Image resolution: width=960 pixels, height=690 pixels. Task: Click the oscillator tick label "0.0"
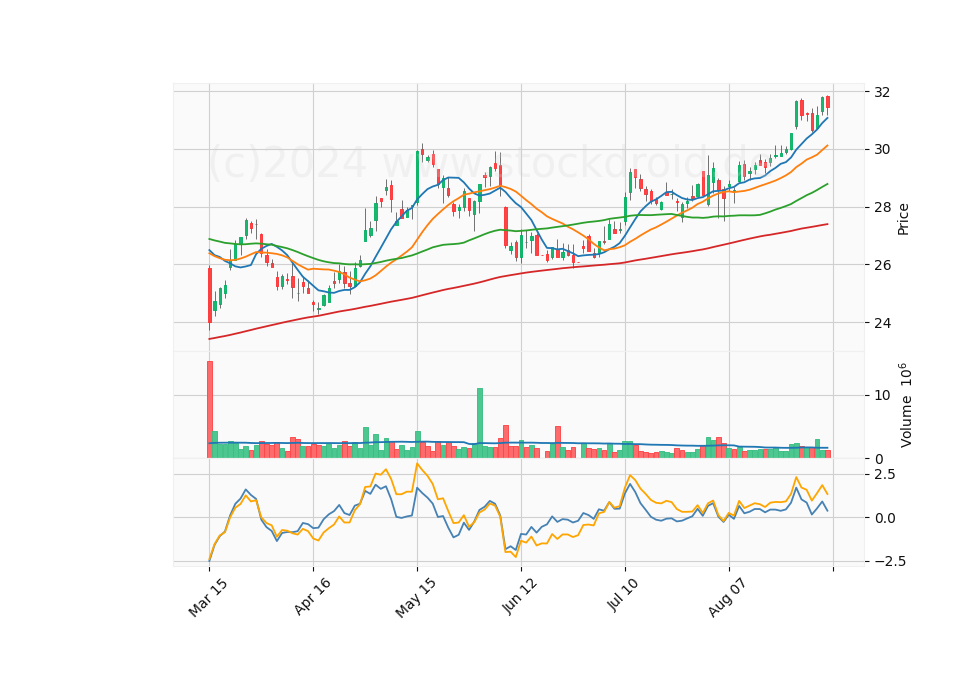tap(885, 518)
